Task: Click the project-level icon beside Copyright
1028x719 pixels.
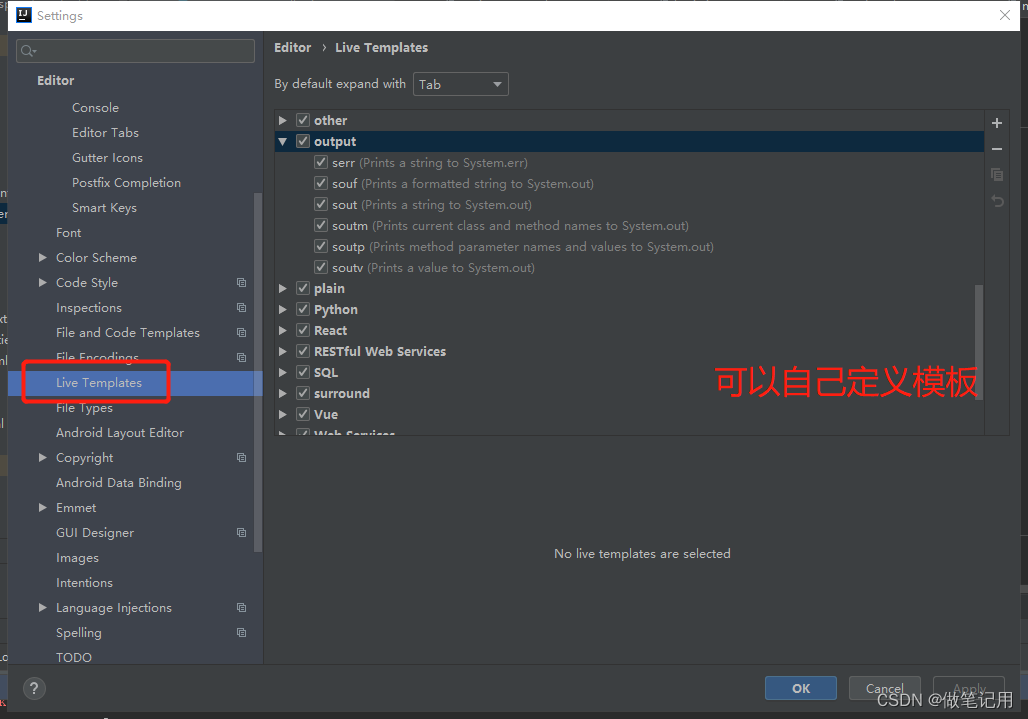Action: tap(241, 457)
